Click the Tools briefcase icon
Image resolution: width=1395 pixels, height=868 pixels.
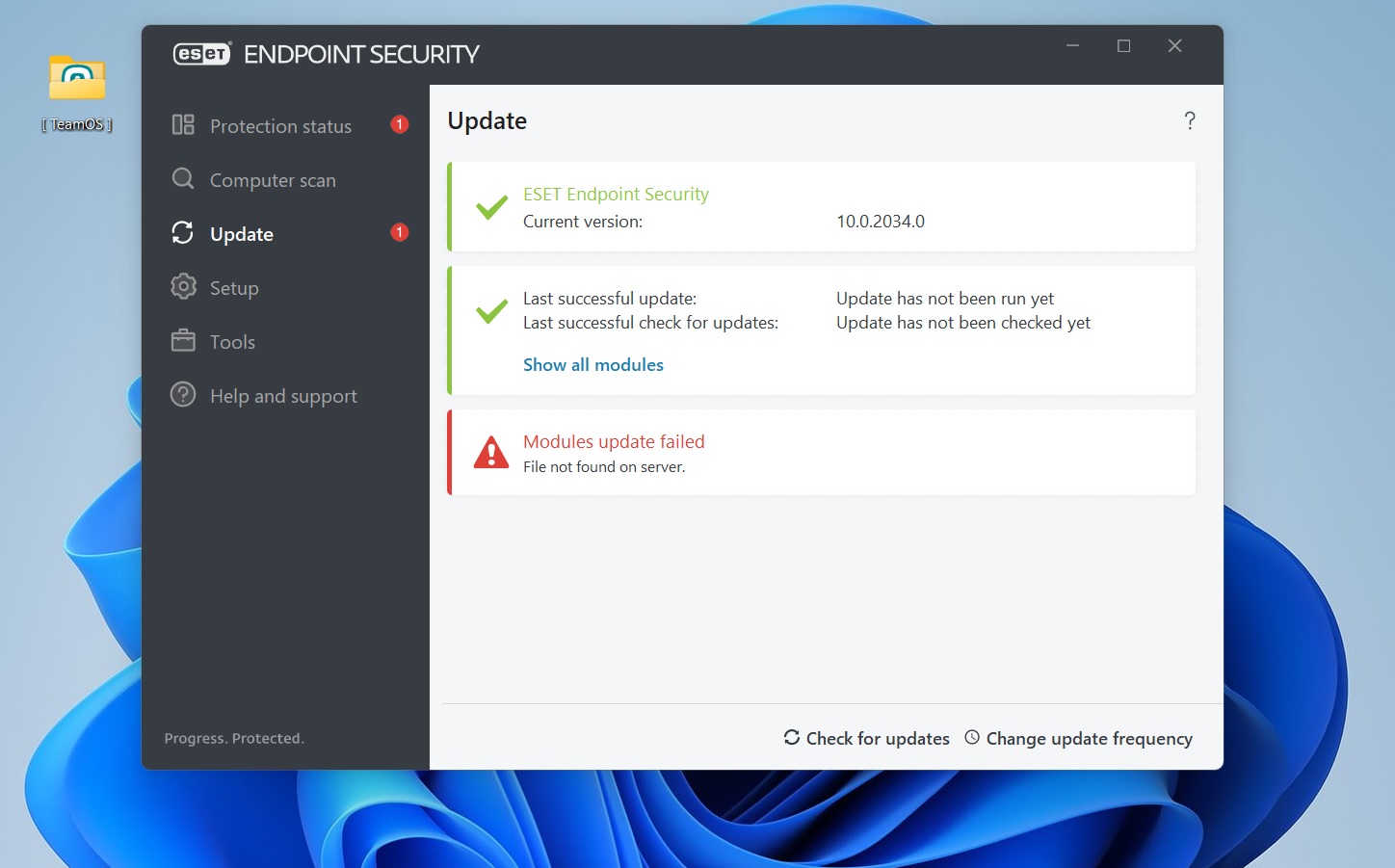click(183, 341)
